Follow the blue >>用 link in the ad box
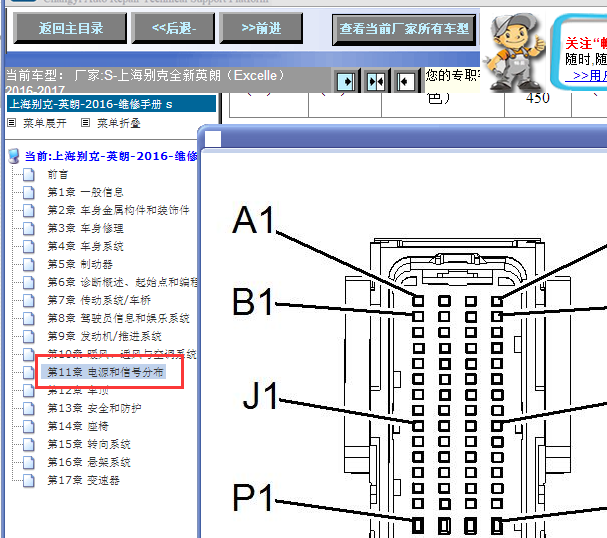Screen dimensions: 607x538 (586, 75)
